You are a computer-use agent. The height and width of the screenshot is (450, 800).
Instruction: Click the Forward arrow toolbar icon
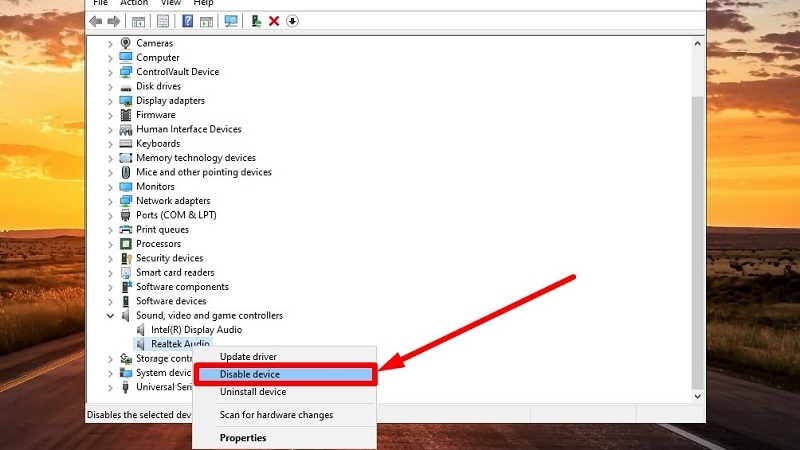point(114,21)
